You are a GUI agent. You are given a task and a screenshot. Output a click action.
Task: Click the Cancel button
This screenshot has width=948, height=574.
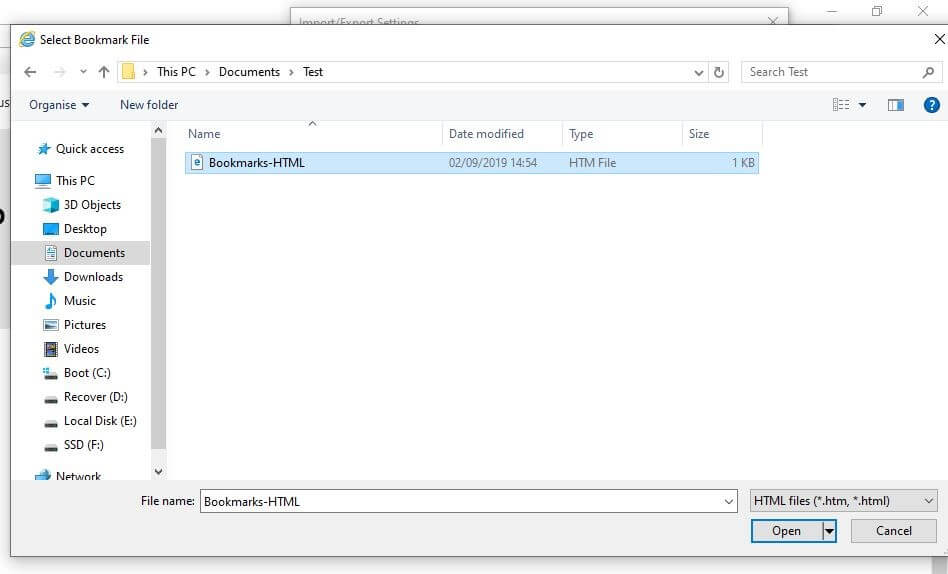point(894,531)
